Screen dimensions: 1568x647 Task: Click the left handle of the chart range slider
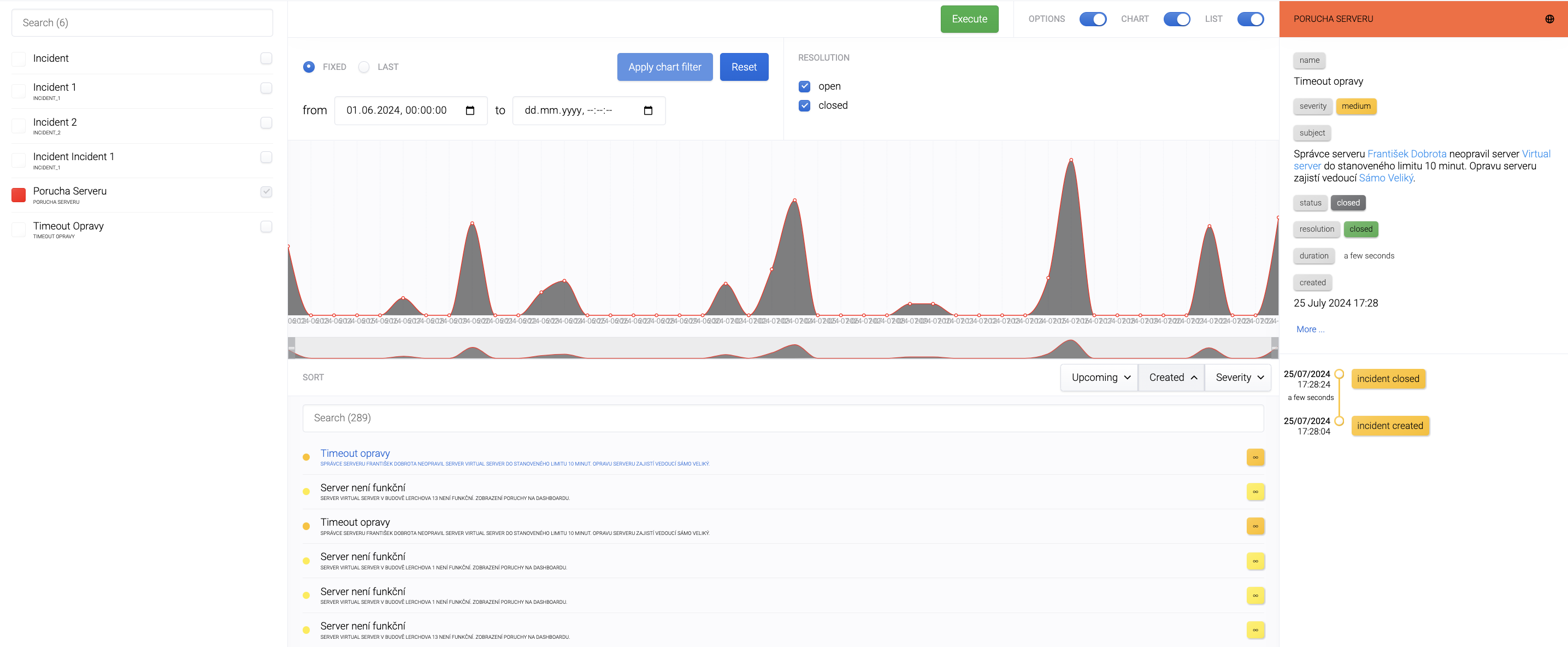[x=292, y=348]
